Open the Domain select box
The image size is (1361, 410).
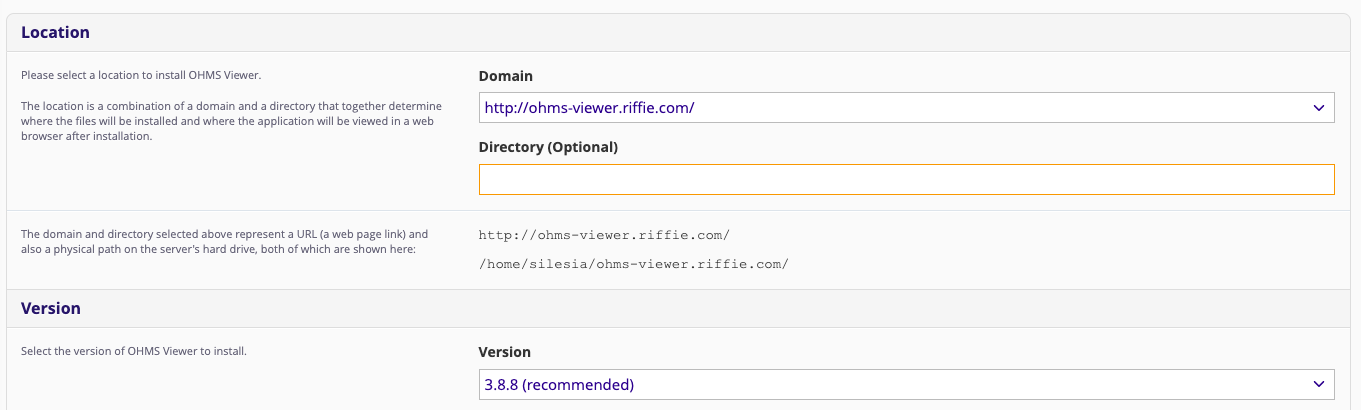point(907,107)
